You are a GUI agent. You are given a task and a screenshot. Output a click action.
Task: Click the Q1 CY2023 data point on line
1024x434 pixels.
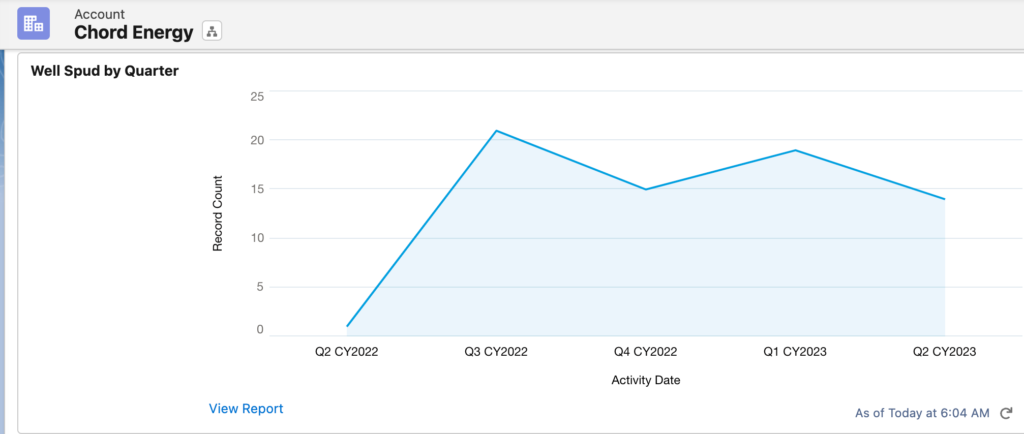795,150
